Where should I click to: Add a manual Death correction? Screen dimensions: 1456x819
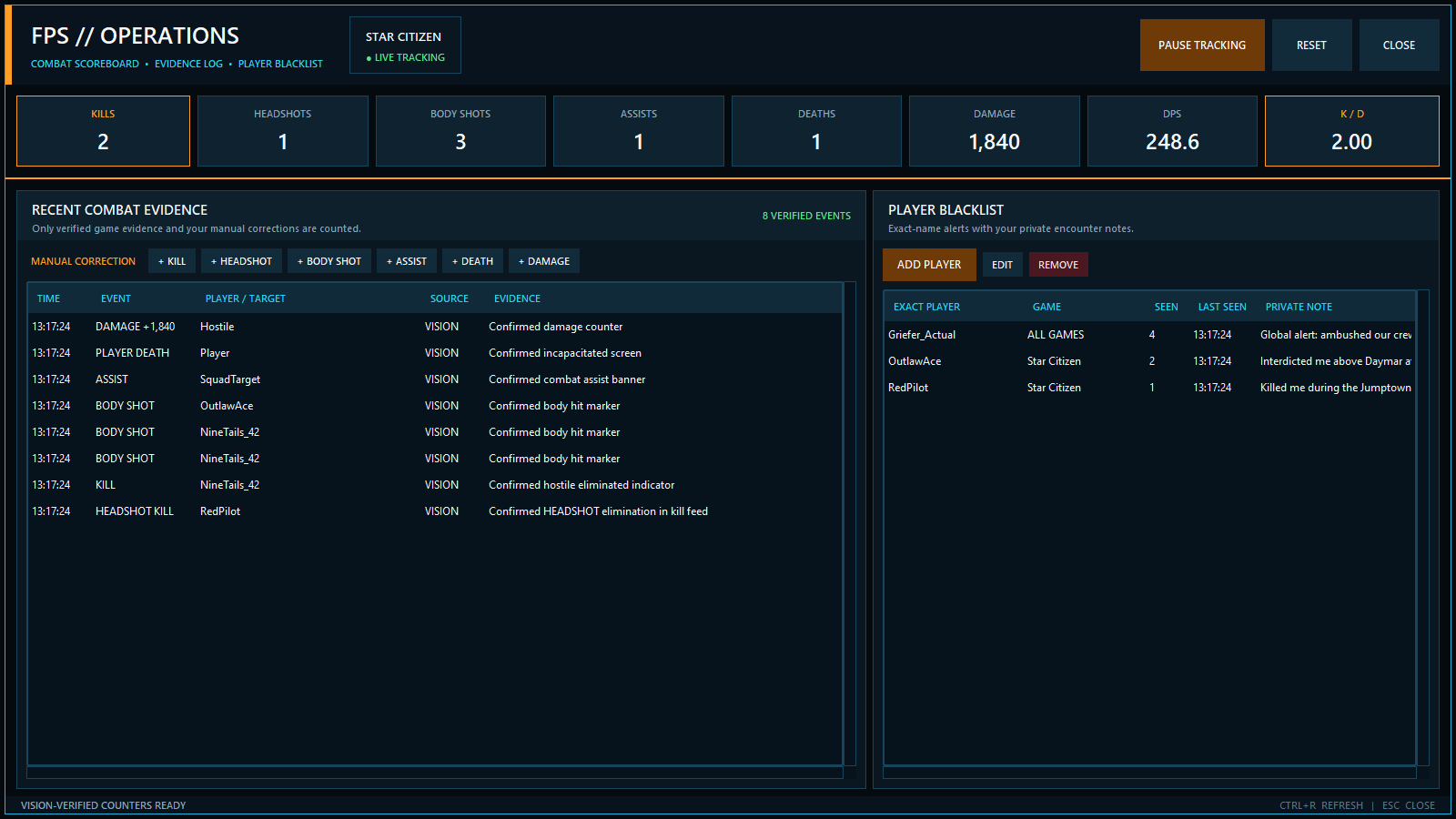click(472, 261)
